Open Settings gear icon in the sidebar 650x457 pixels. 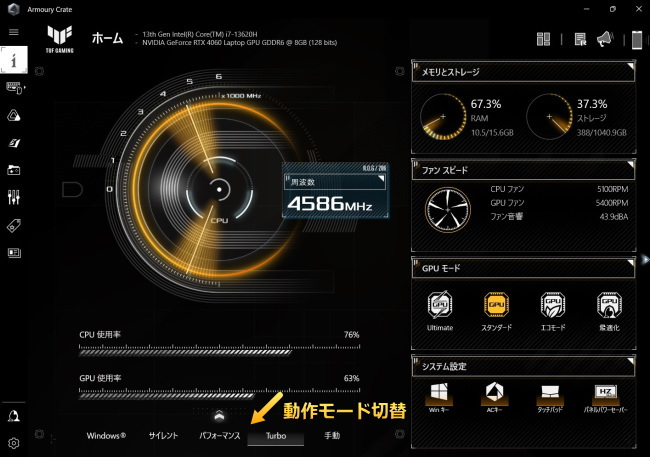click(14, 443)
